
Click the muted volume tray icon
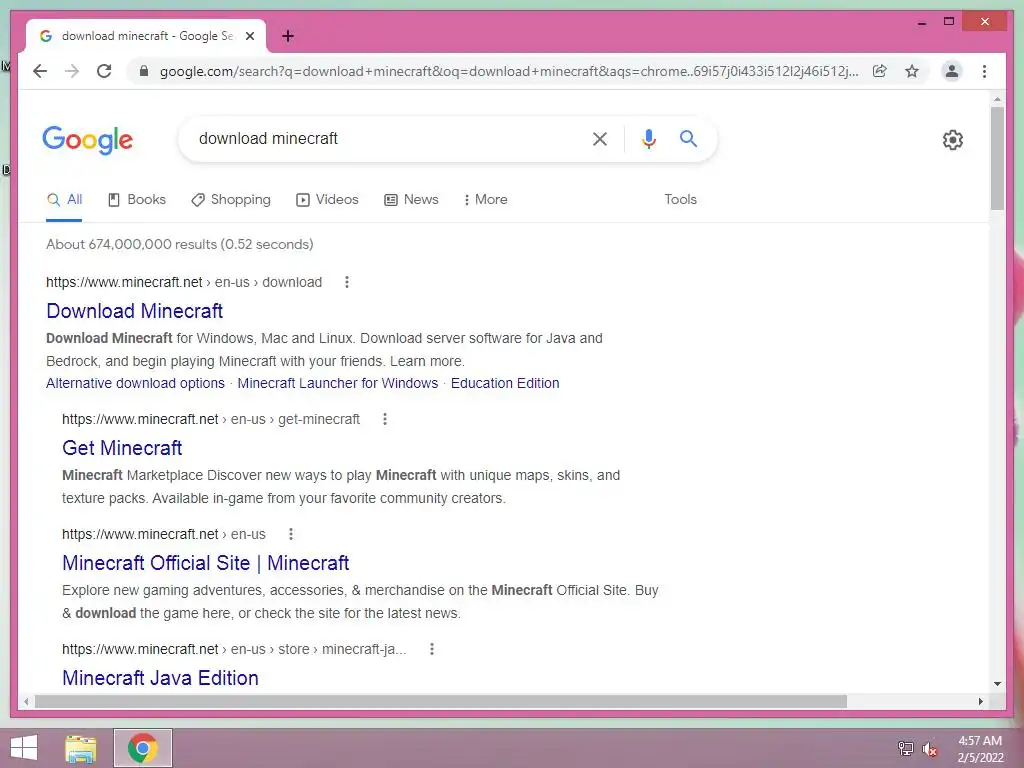coord(929,749)
